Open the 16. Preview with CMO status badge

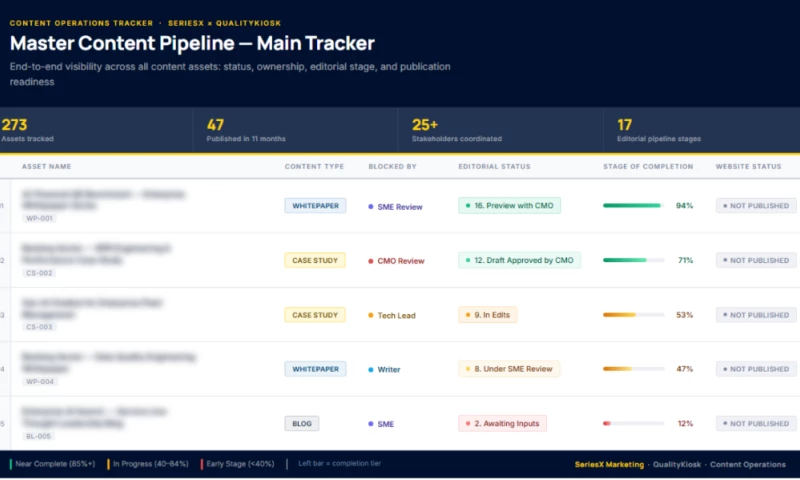coord(509,206)
